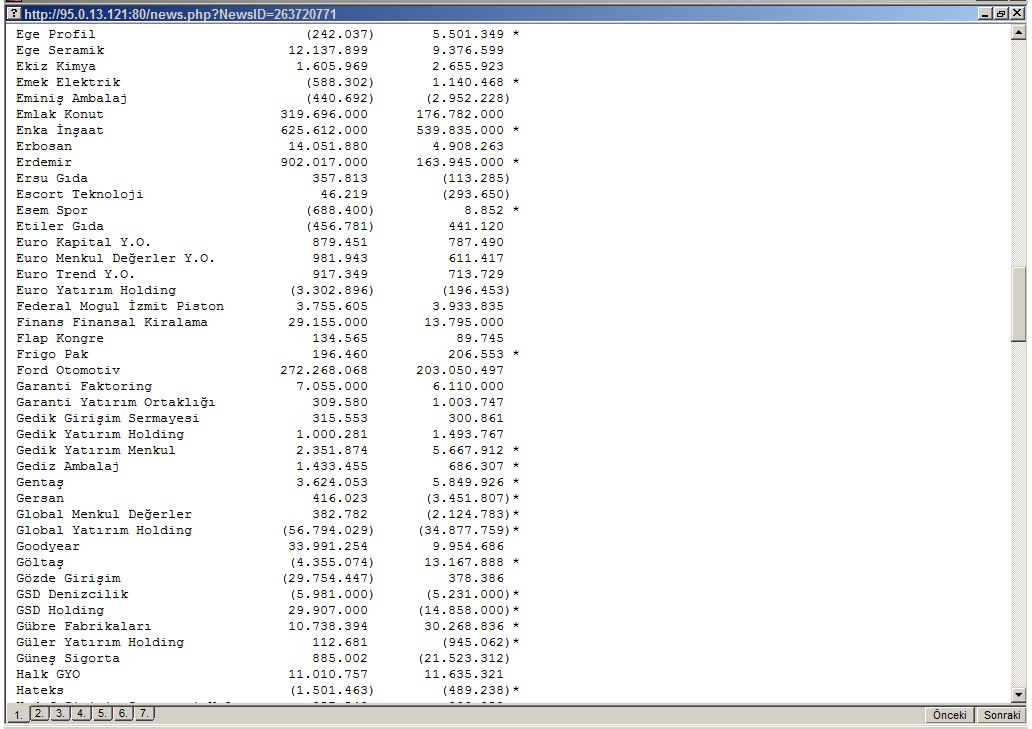The image size is (1032, 729).
Task: Select the 'Eminiş Ambalaj' row name
Action: coord(72,98)
